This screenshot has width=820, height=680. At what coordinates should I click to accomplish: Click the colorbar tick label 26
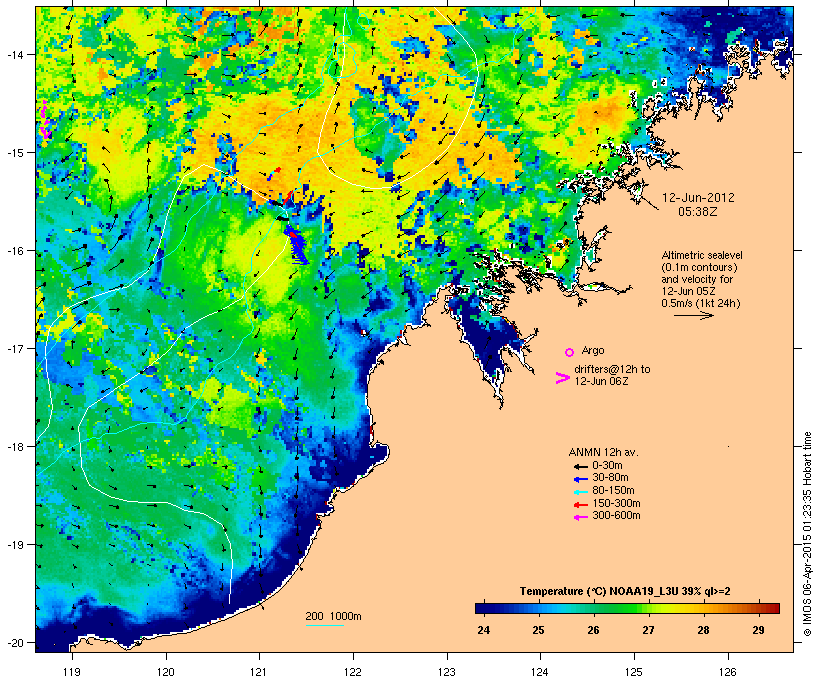(594, 630)
